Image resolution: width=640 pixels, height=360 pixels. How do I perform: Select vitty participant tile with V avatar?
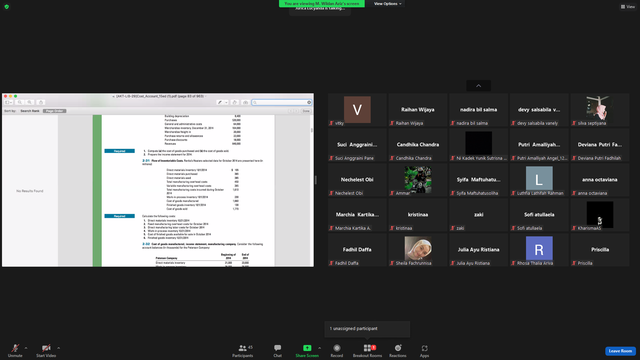(x=357, y=110)
